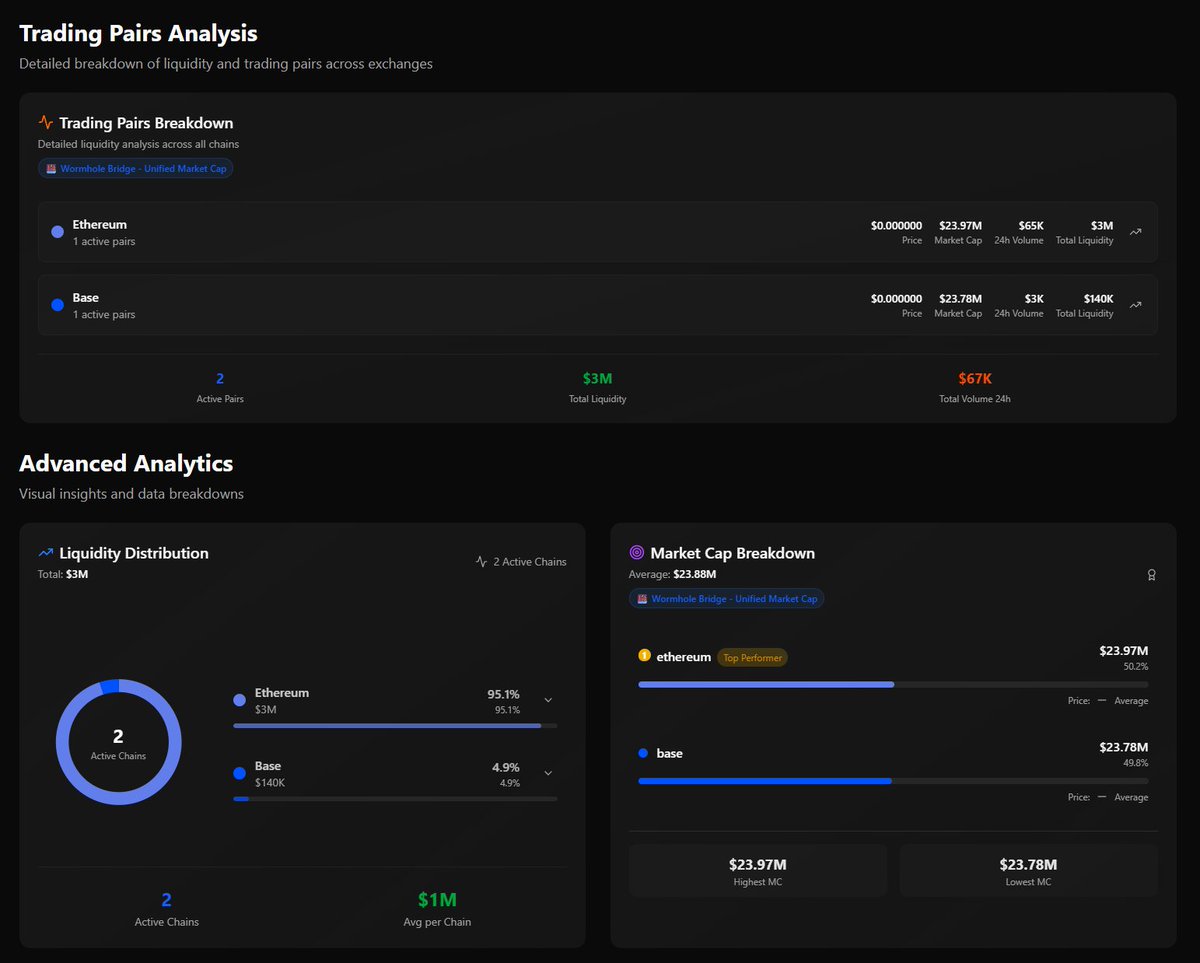Click the Total: $3M text in Liquidity Distribution
The image size is (1200, 963).
point(63,575)
